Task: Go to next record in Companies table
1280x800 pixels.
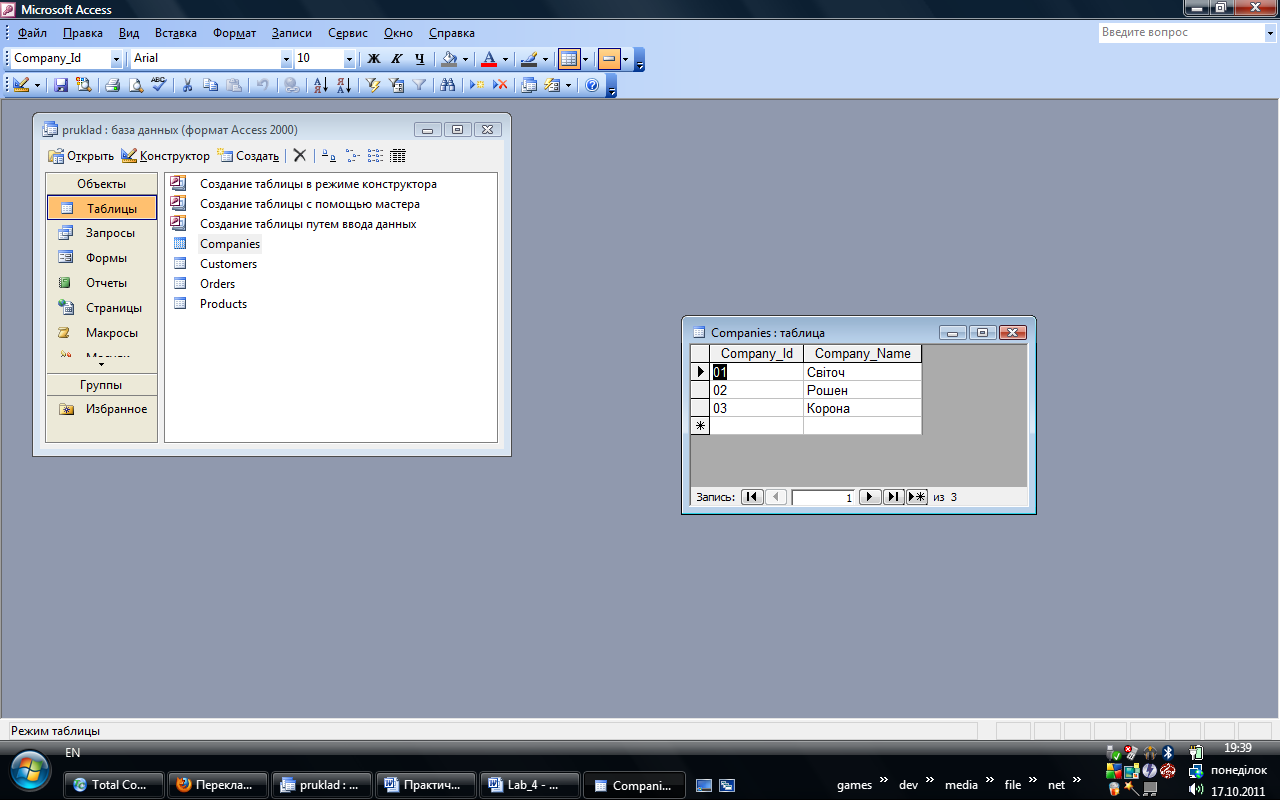Action: pyautogui.click(x=870, y=497)
